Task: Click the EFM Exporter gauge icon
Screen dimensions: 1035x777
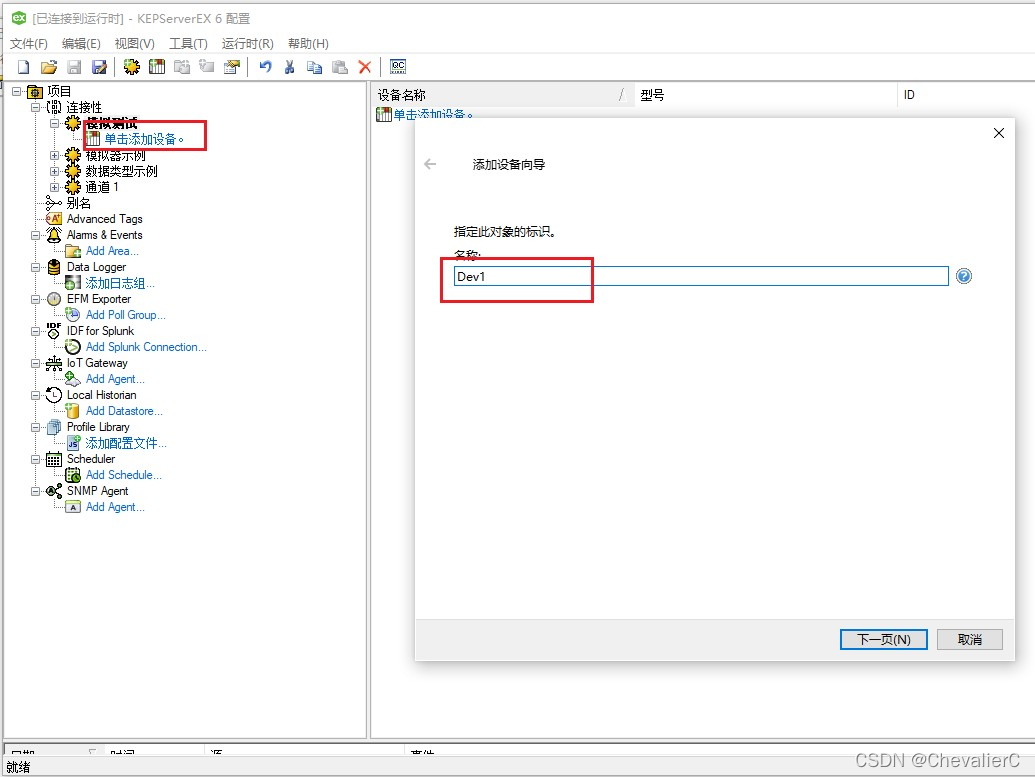Action: click(54, 299)
